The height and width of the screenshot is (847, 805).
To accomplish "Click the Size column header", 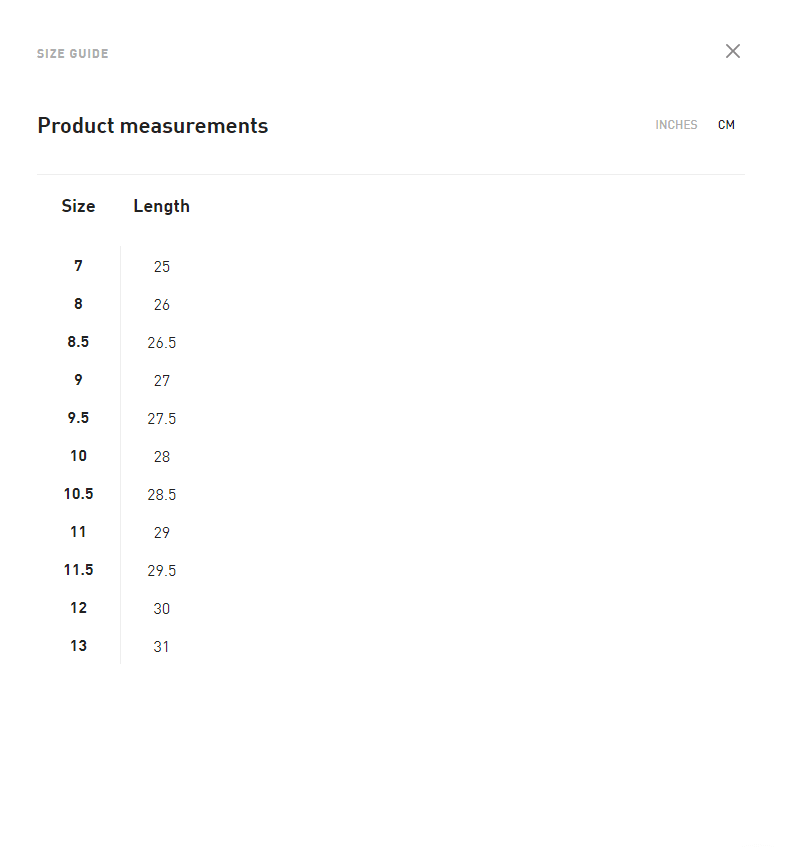I will click(78, 206).
